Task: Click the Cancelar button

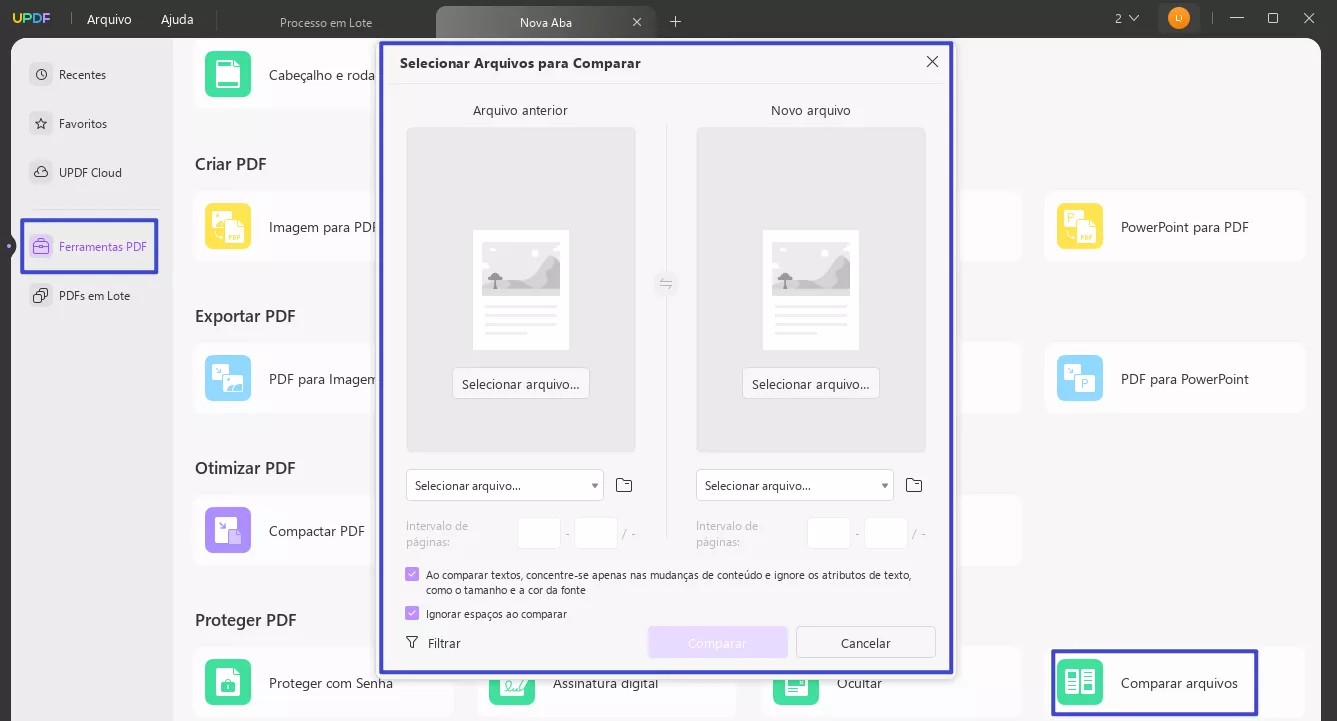Action: tap(866, 643)
